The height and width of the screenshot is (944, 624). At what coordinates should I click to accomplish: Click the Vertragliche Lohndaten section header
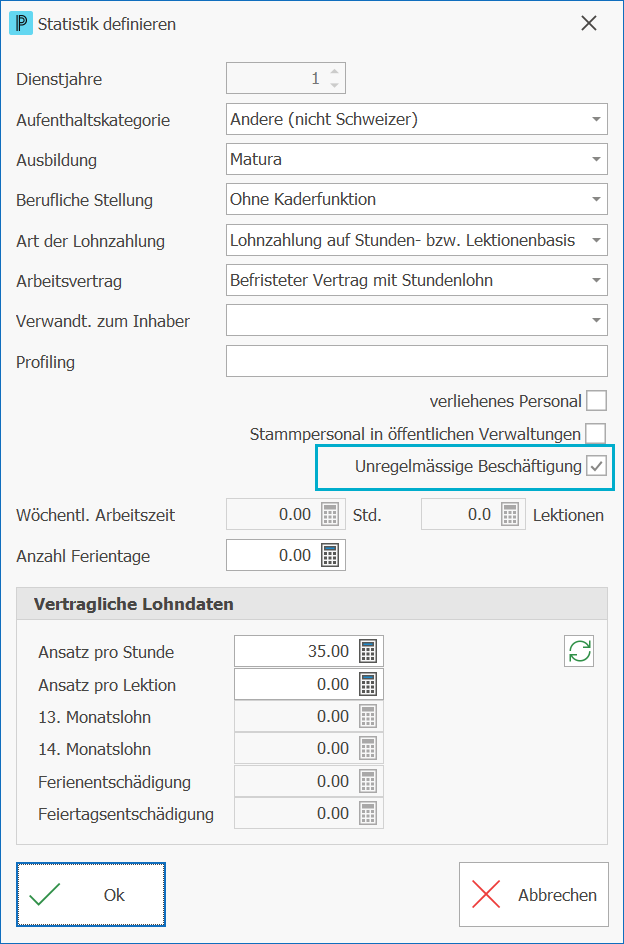coord(312,604)
